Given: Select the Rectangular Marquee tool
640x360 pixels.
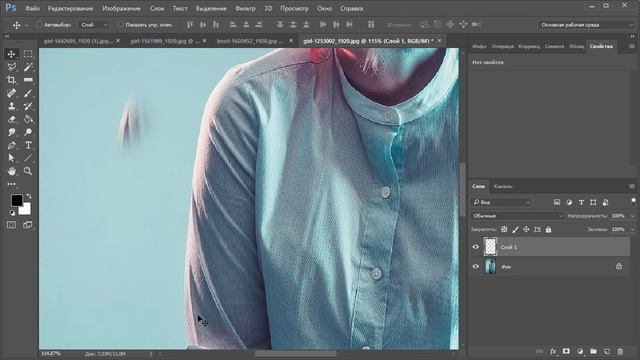Looking at the screenshot, I should [x=28, y=54].
